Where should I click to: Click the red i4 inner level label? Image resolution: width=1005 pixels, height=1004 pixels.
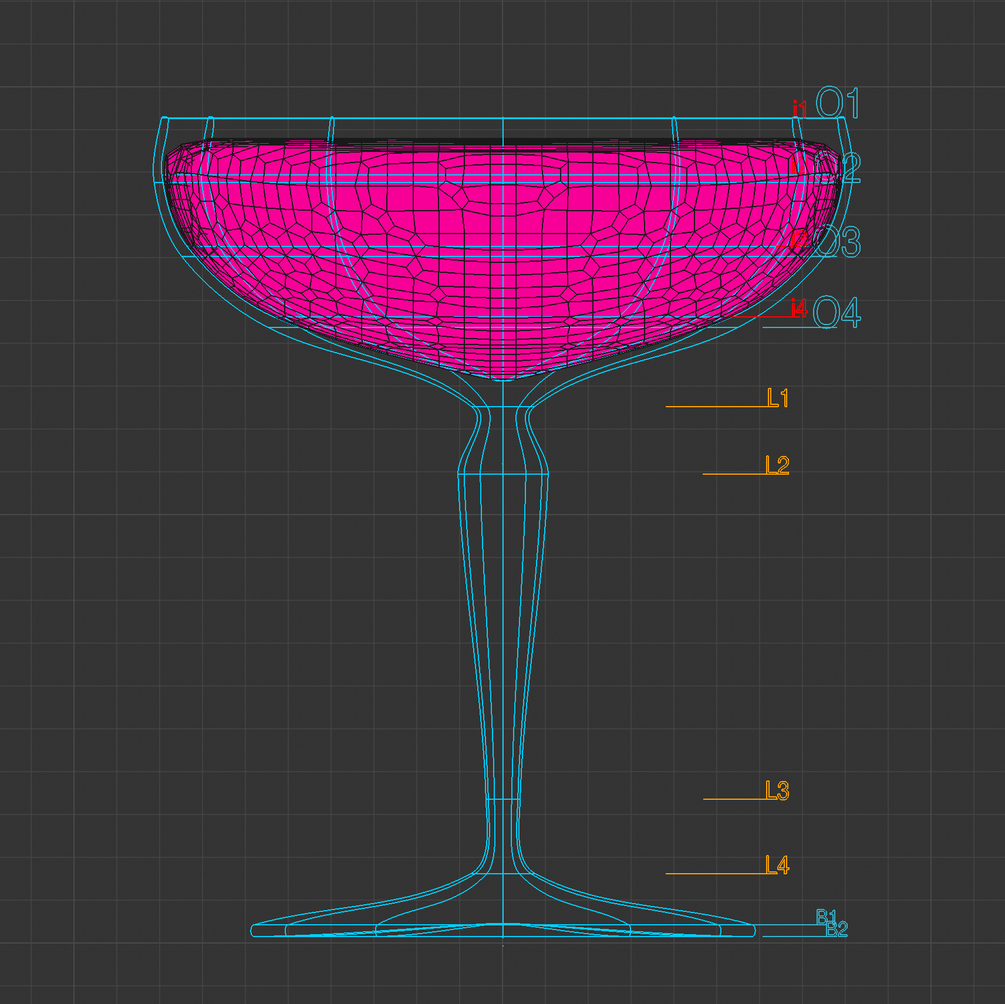[x=799, y=308]
